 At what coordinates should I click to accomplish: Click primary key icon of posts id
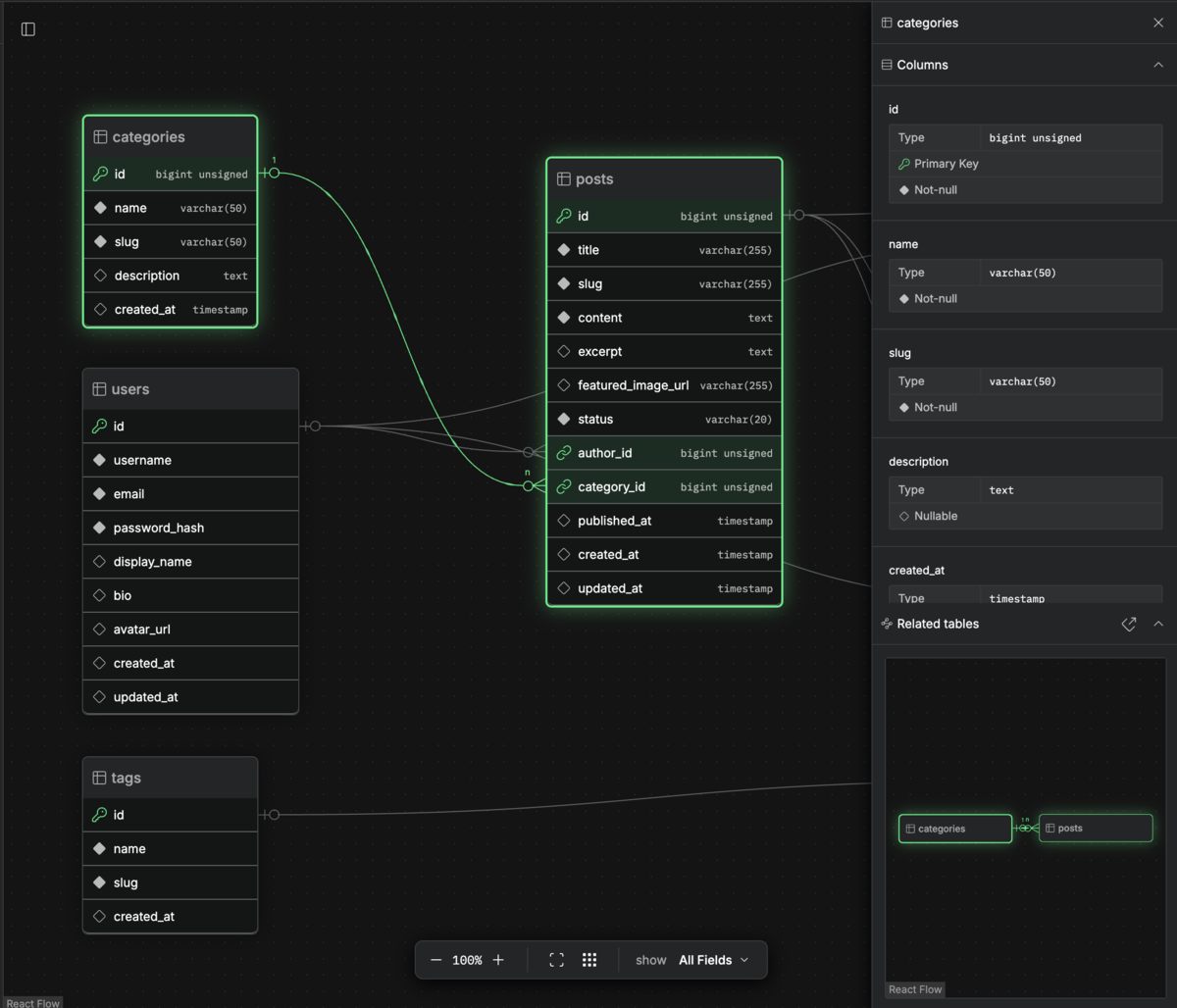[564, 216]
